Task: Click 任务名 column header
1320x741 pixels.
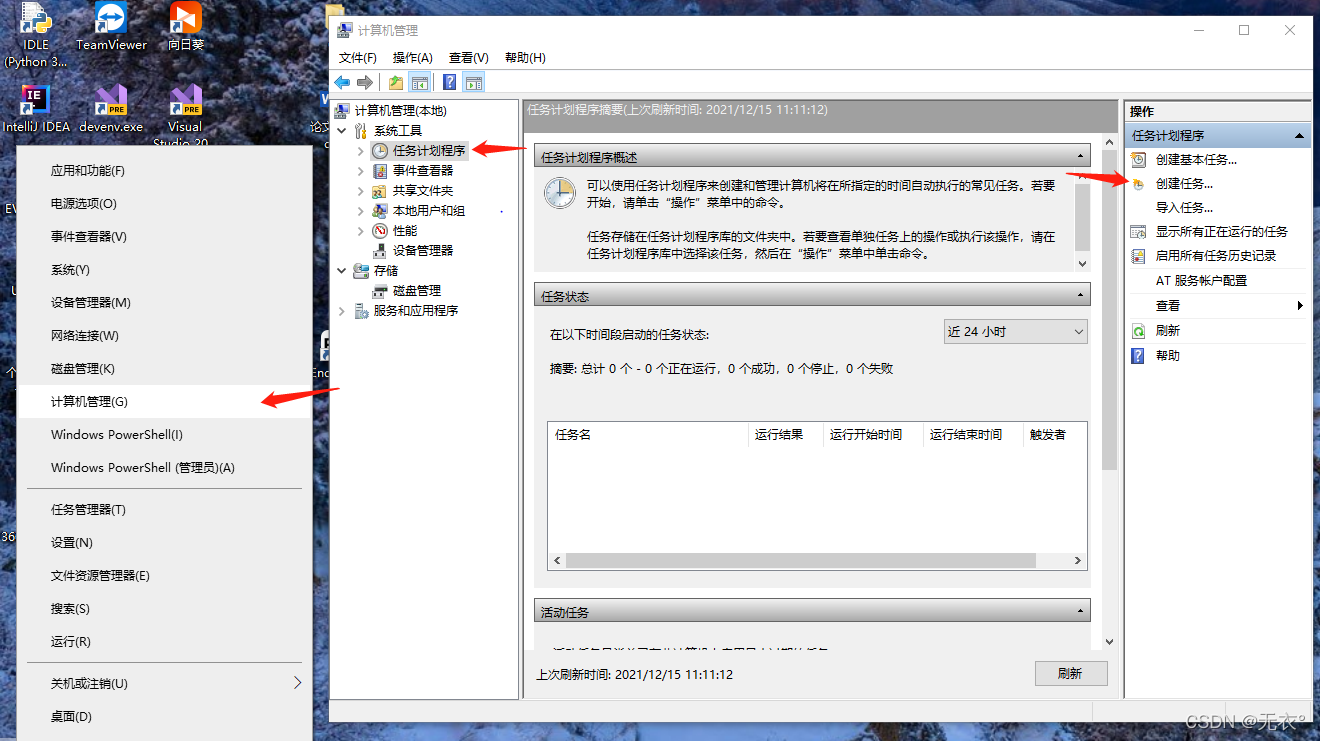Action: point(648,435)
